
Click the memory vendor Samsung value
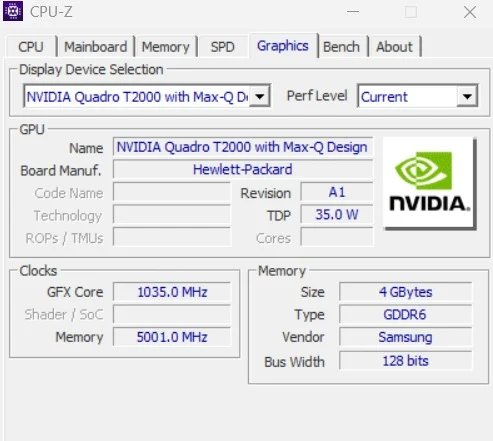[406, 337]
